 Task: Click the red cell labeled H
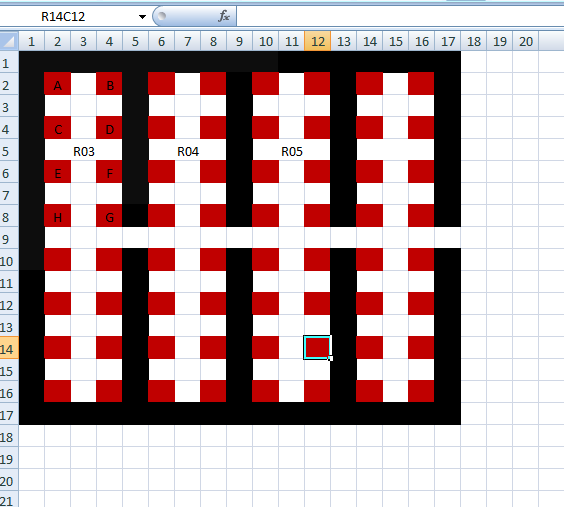[x=58, y=216]
